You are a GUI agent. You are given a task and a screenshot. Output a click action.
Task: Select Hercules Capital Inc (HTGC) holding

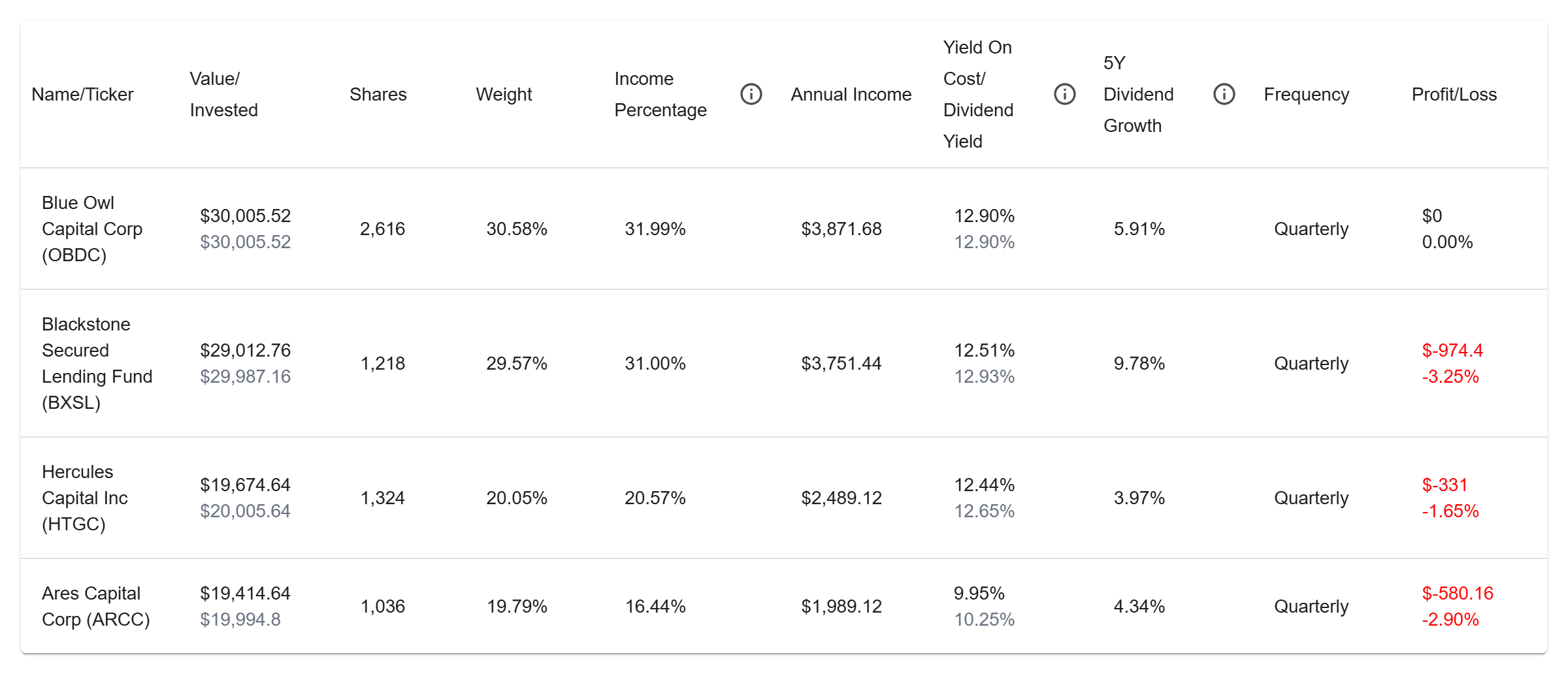point(784,498)
